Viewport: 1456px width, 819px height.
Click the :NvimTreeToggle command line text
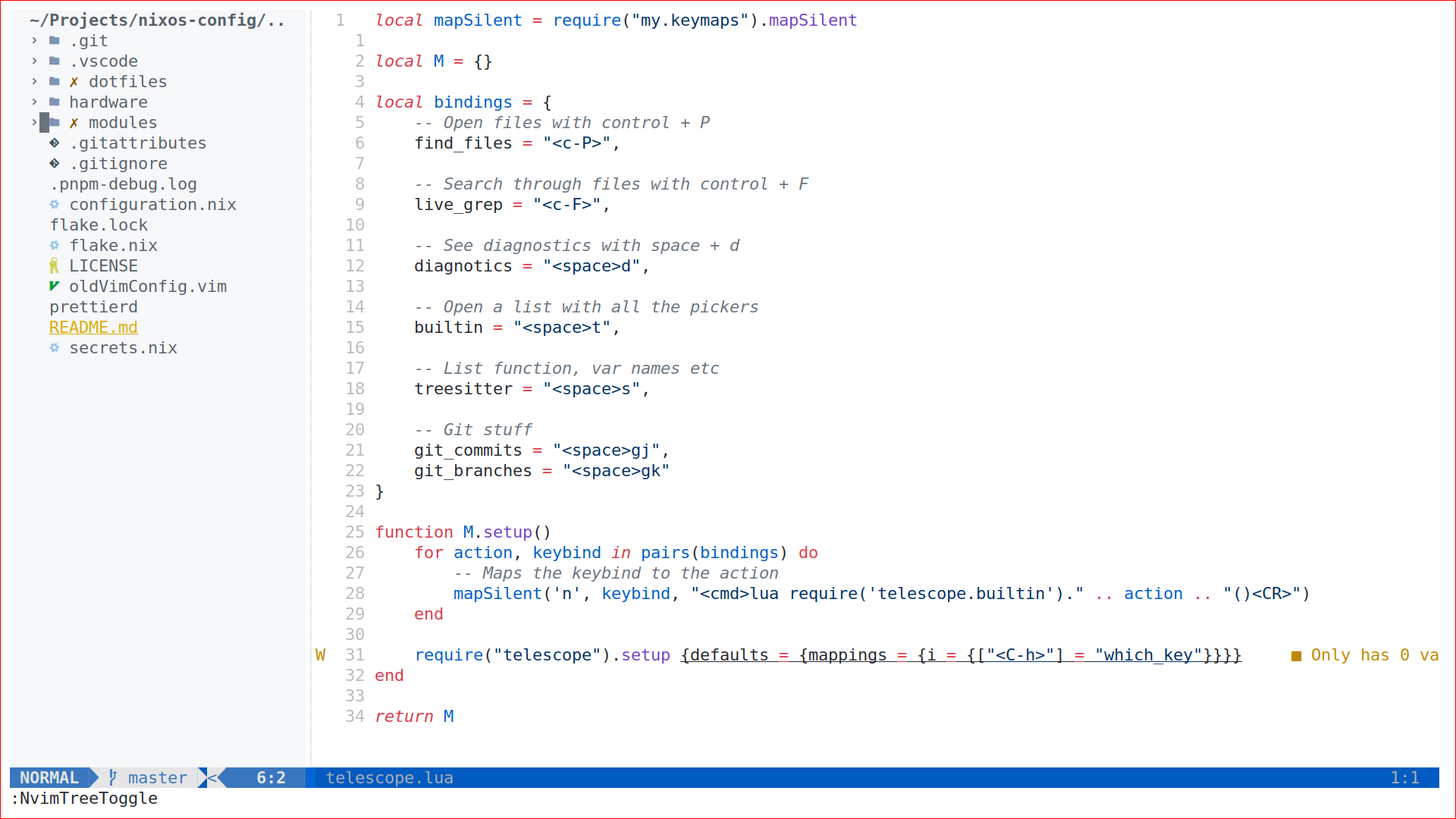point(84,798)
